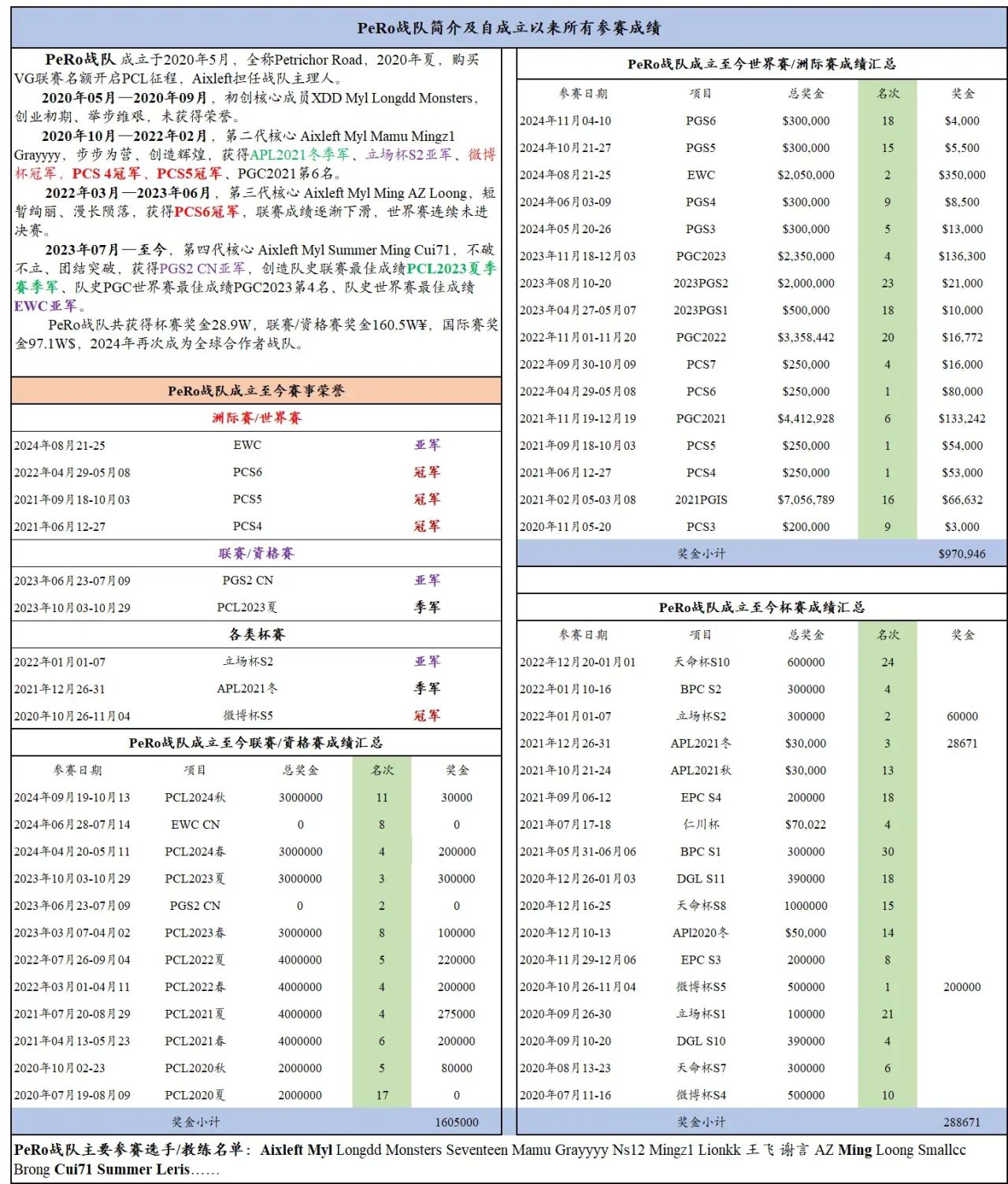Click 'PCL2020秋' project cell
Screen dimensions: 1008x1184
pos(195,1068)
